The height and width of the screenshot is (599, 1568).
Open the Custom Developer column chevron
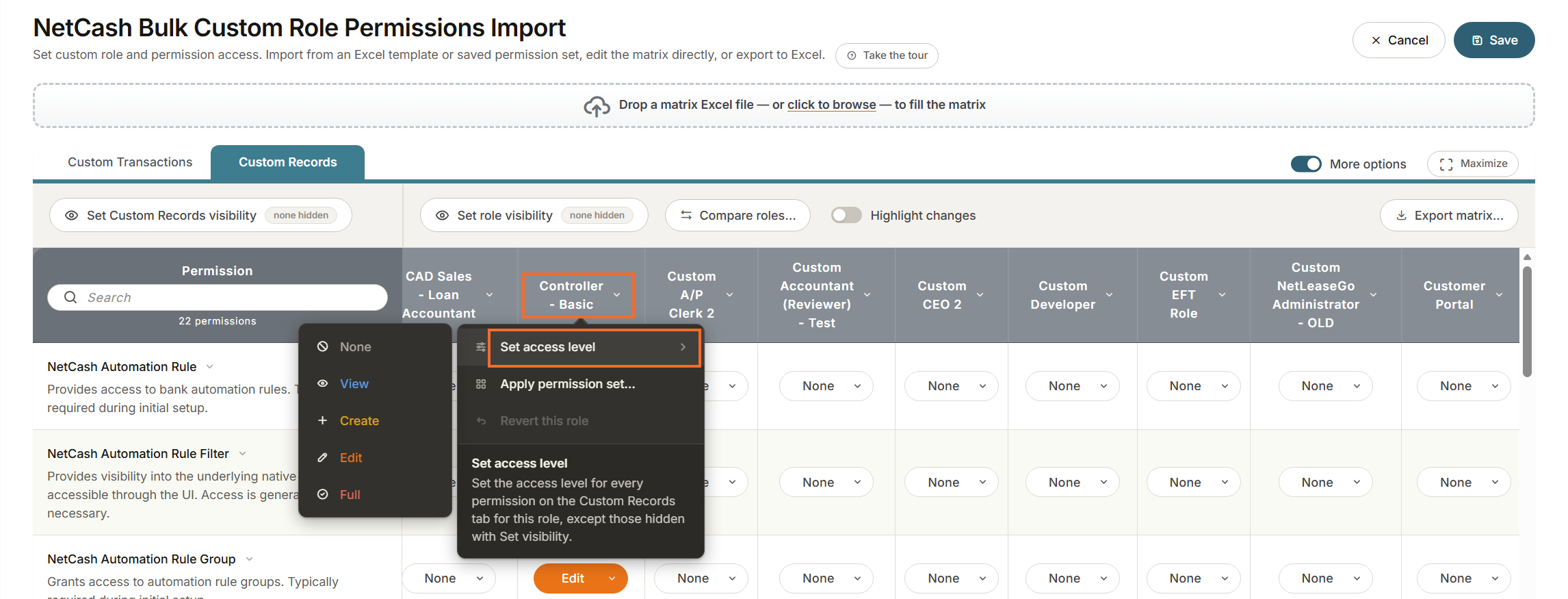point(1110,295)
